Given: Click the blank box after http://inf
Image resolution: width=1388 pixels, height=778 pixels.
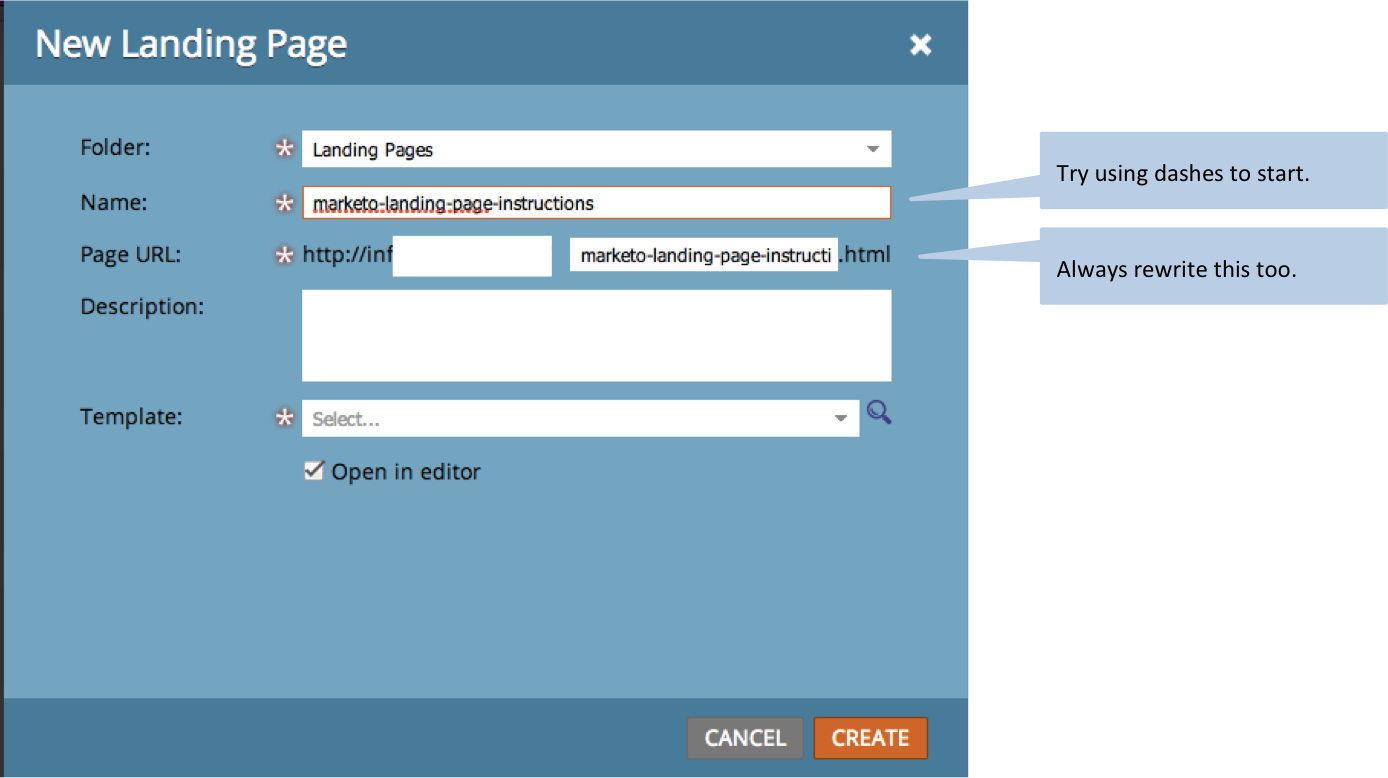Looking at the screenshot, I should click(x=472, y=256).
